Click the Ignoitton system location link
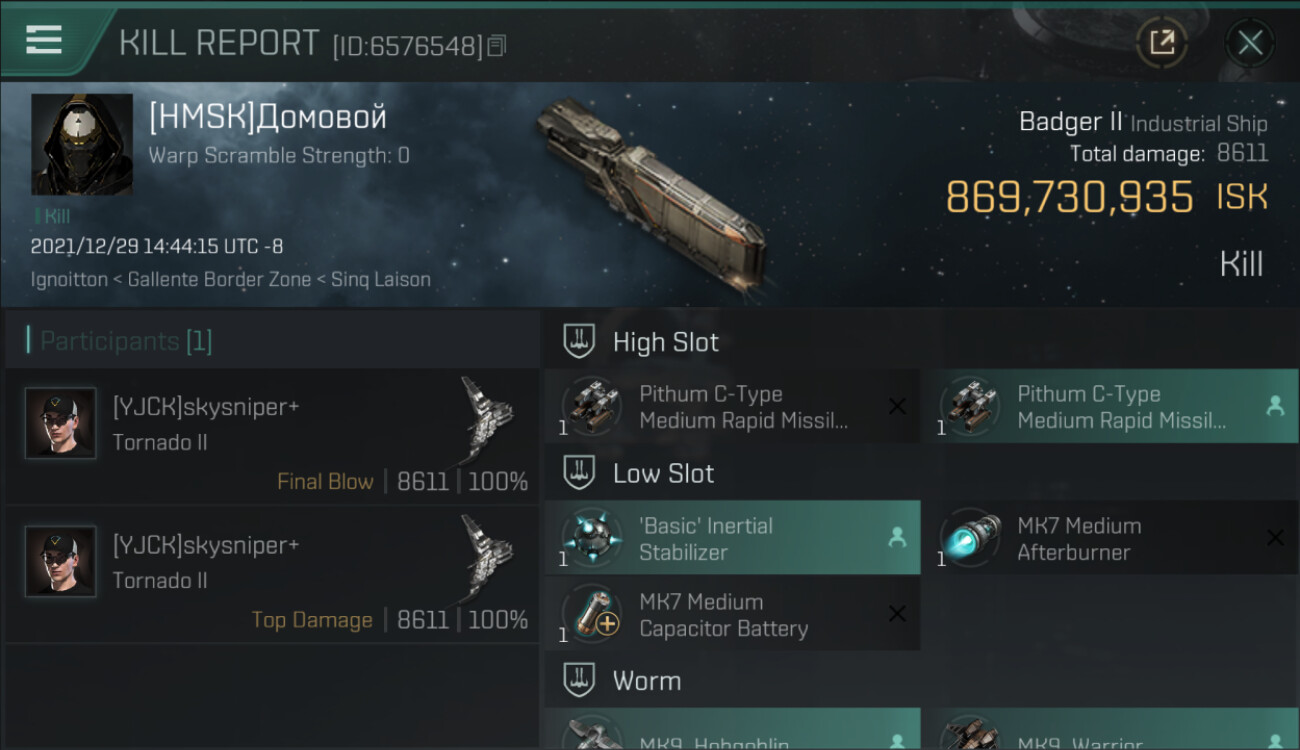 69,279
